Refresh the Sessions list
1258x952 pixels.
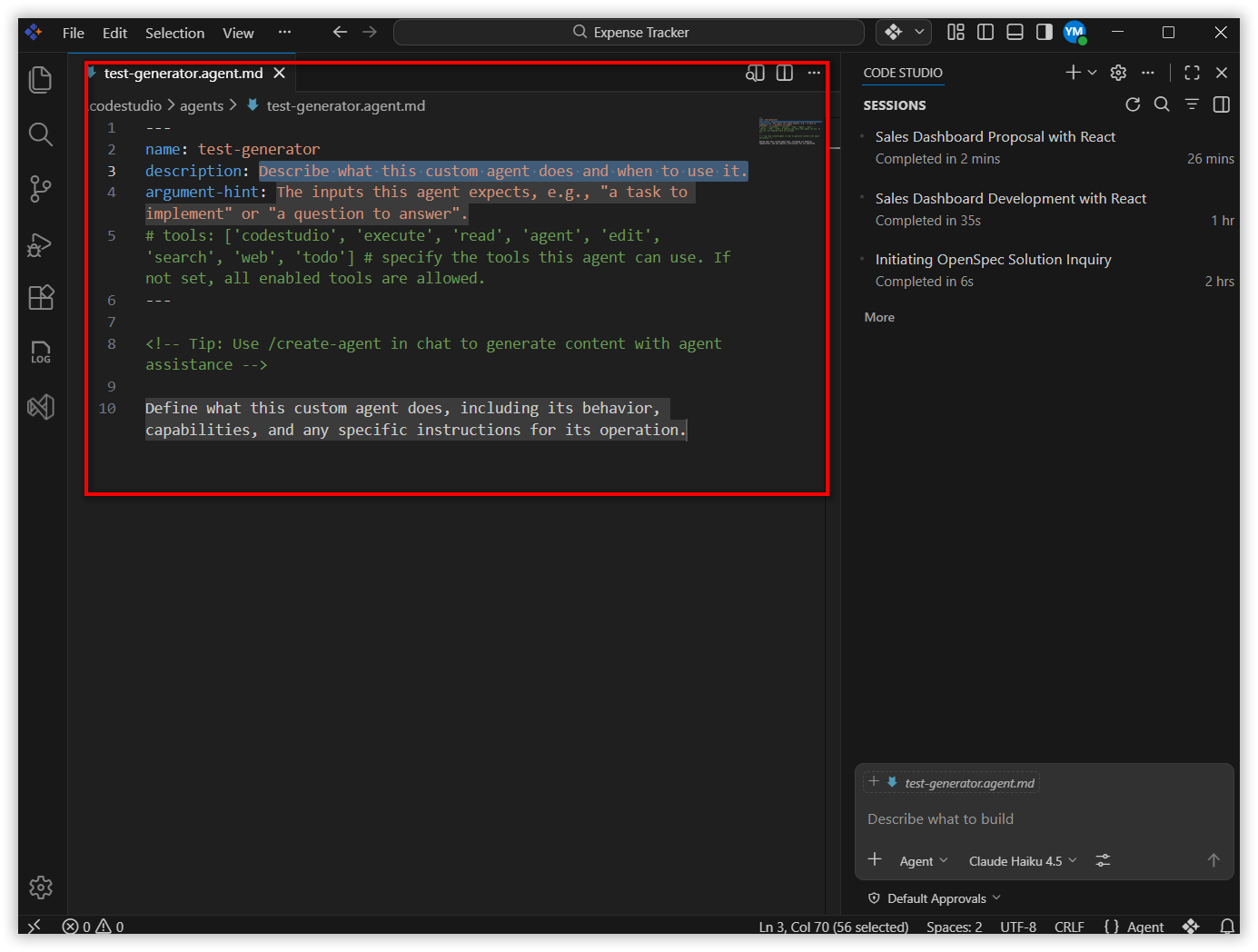[1133, 104]
